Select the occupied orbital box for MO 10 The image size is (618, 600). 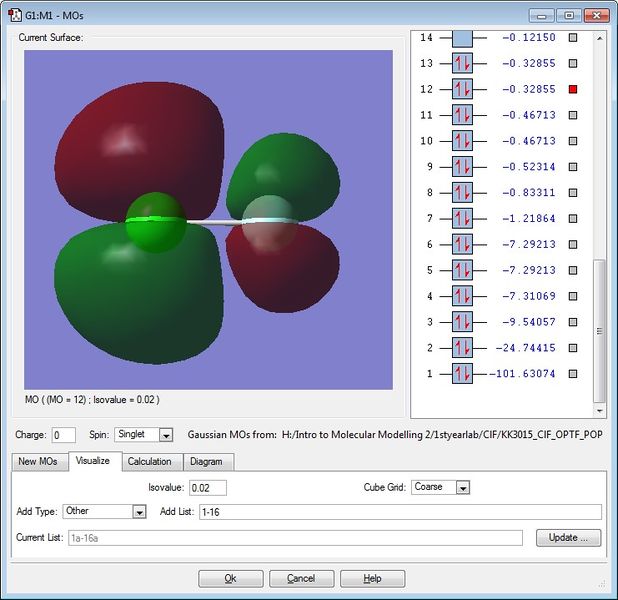click(462, 141)
